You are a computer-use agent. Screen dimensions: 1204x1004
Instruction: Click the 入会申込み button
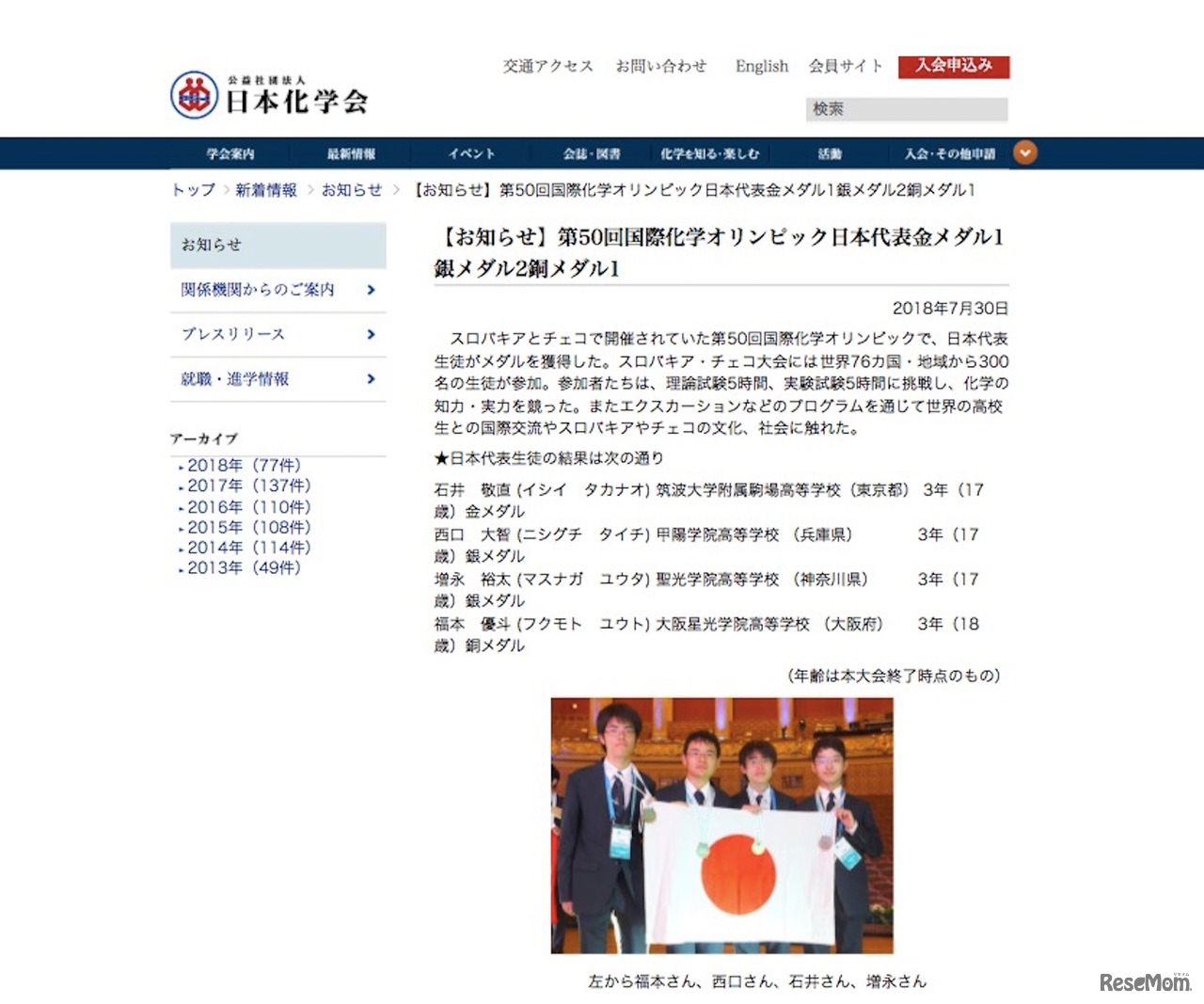[x=954, y=66]
